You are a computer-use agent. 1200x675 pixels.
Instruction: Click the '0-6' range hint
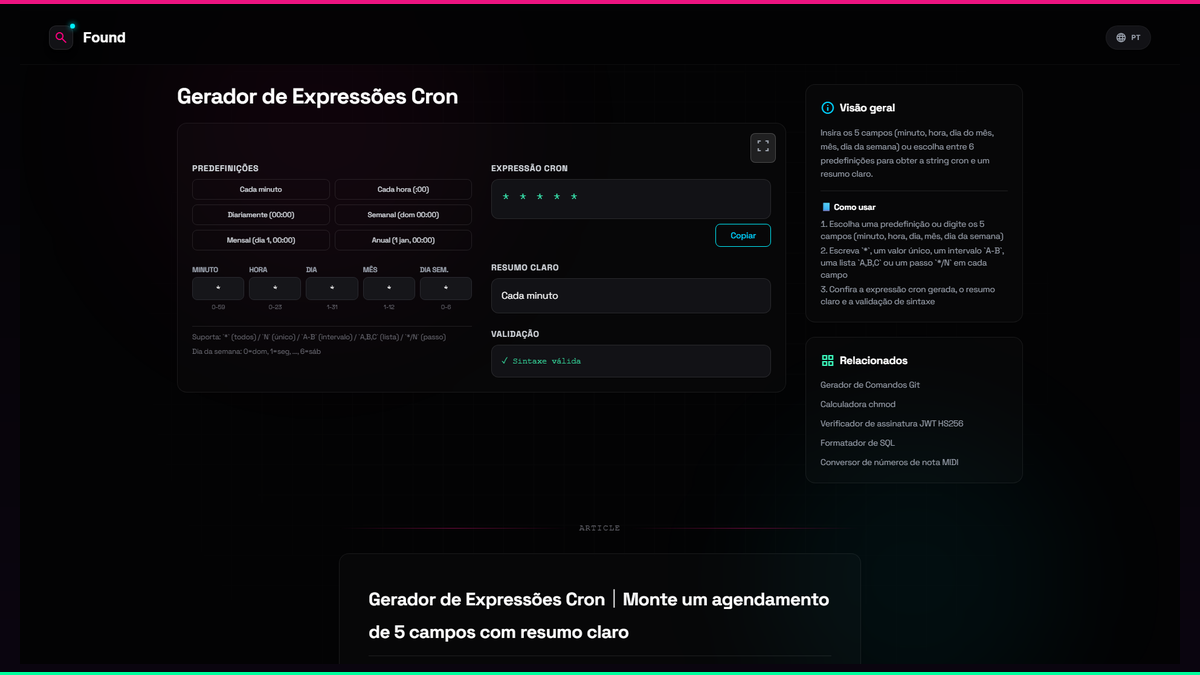click(x=446, y=307)
